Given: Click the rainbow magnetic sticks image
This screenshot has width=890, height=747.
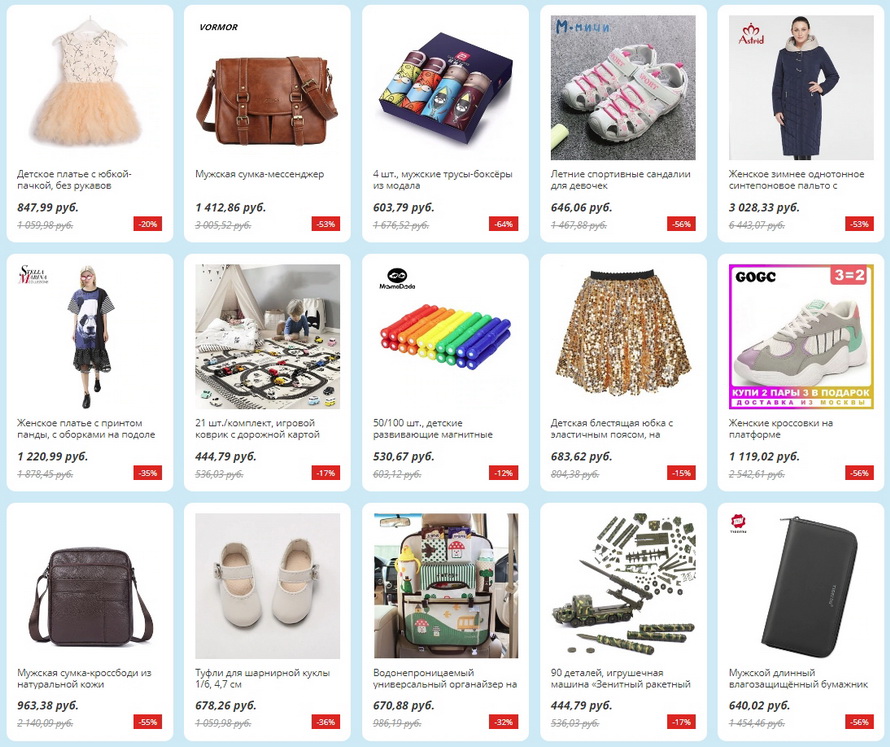Looking at the screenshot, I should point(446,337).
